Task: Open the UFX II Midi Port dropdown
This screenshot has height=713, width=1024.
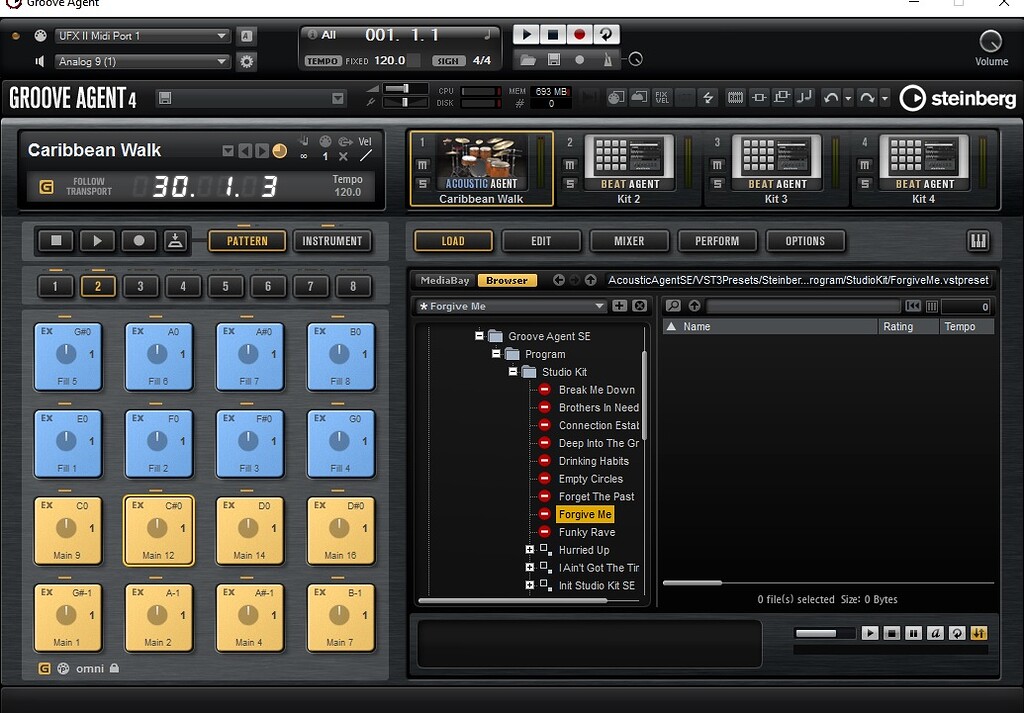Action: (x=141, y=35)
